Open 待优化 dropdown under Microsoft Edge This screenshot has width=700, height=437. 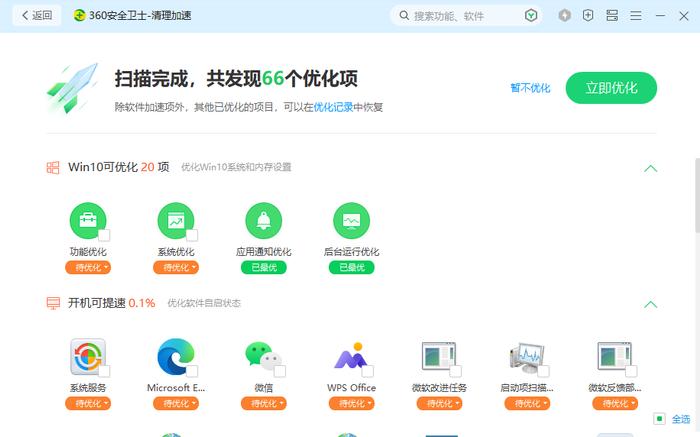pos(176,404)
